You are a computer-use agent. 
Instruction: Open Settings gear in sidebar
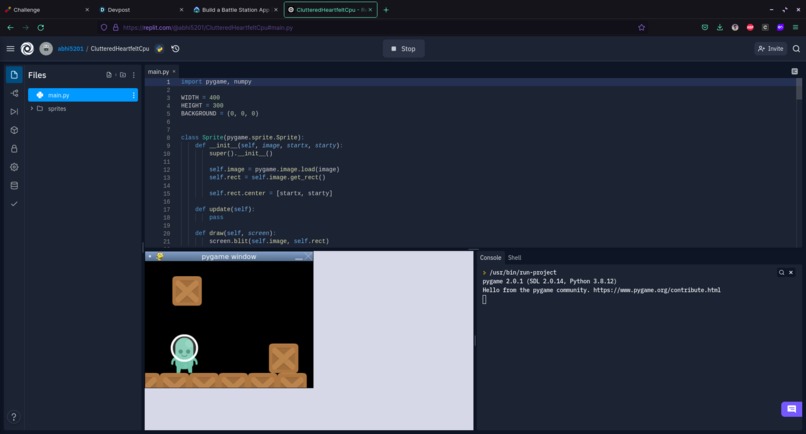14,167
